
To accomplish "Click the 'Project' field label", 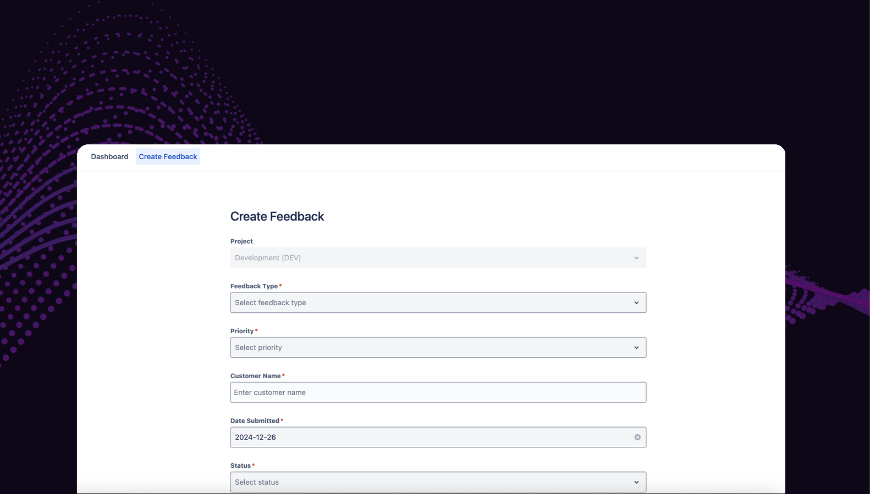I will (241, 241).
